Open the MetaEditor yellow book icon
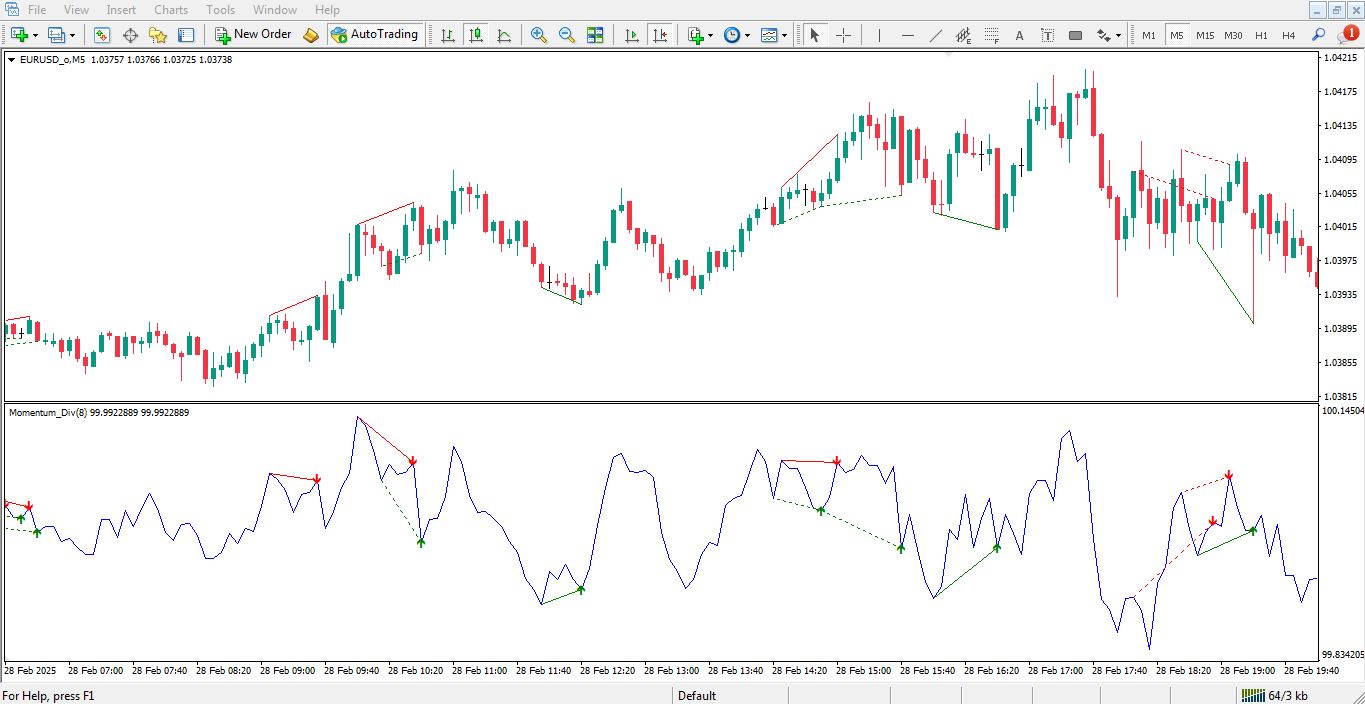1365x704 pixels. 311,35
